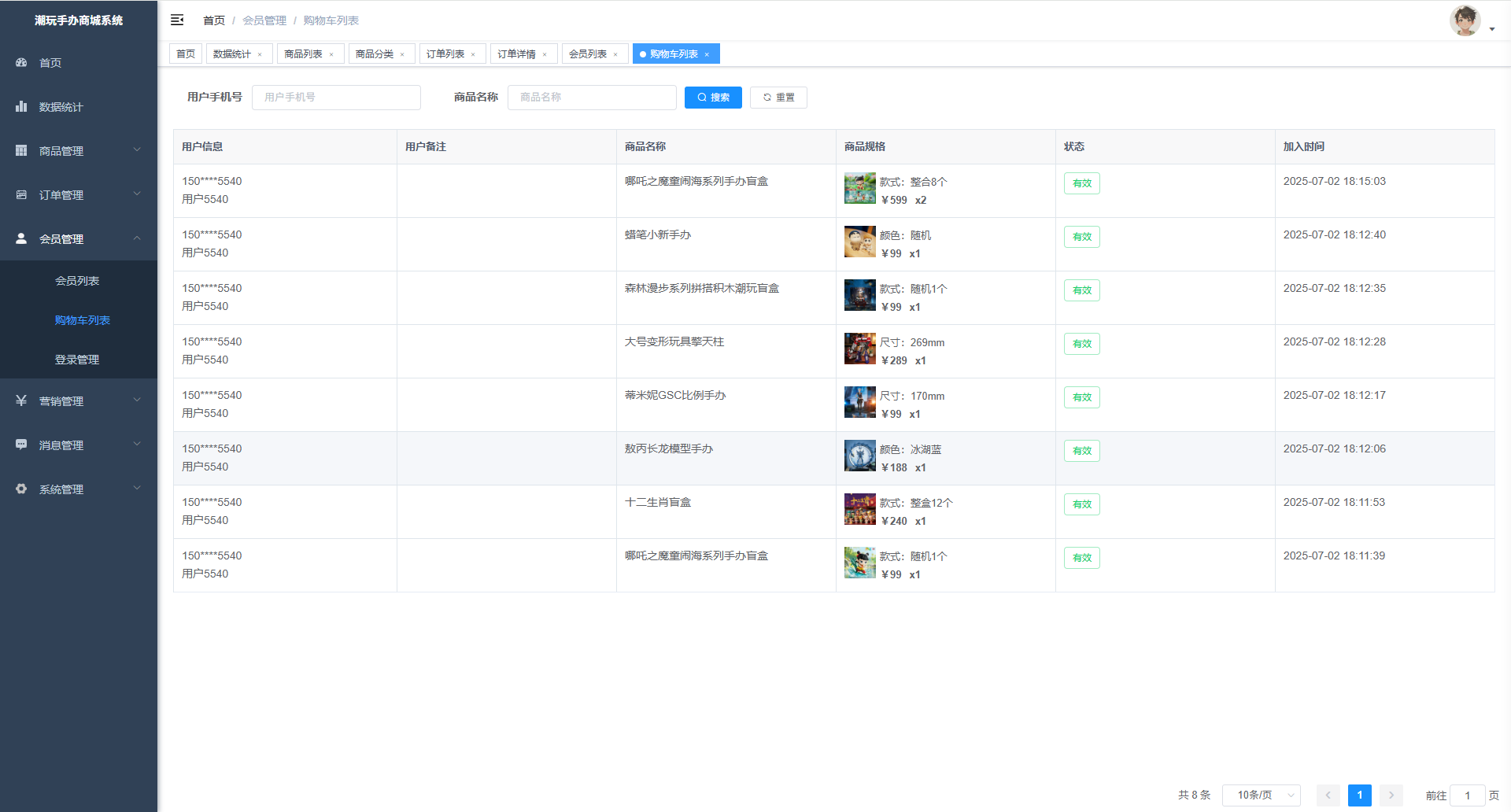Click the 营销管理 yen icon

21,400
